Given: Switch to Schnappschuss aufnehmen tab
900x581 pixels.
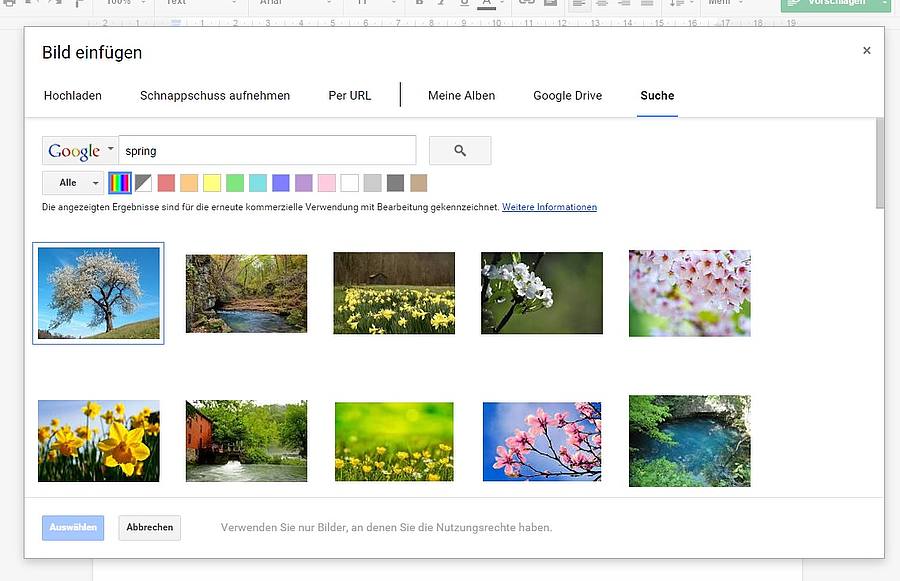Looking at the screenshot, I should (215, 95).
